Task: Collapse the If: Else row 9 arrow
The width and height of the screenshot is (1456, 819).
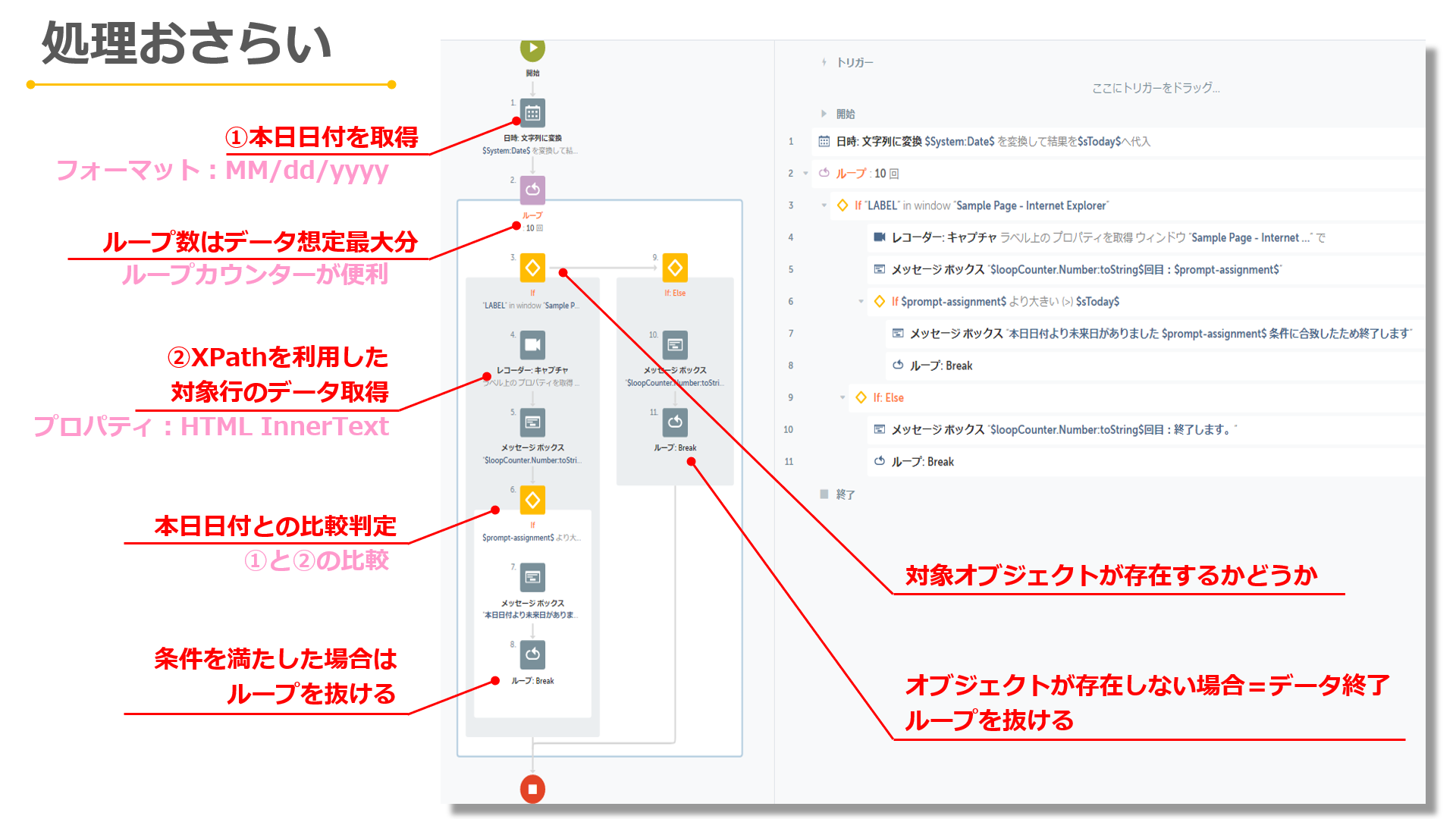Action: tap(842, 397)
